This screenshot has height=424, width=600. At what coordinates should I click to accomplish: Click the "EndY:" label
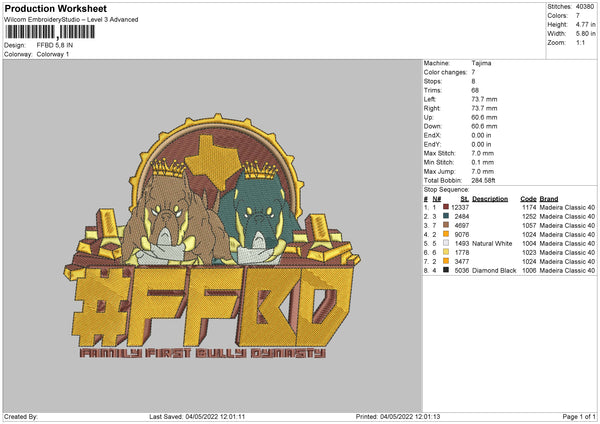click(432, 145)
